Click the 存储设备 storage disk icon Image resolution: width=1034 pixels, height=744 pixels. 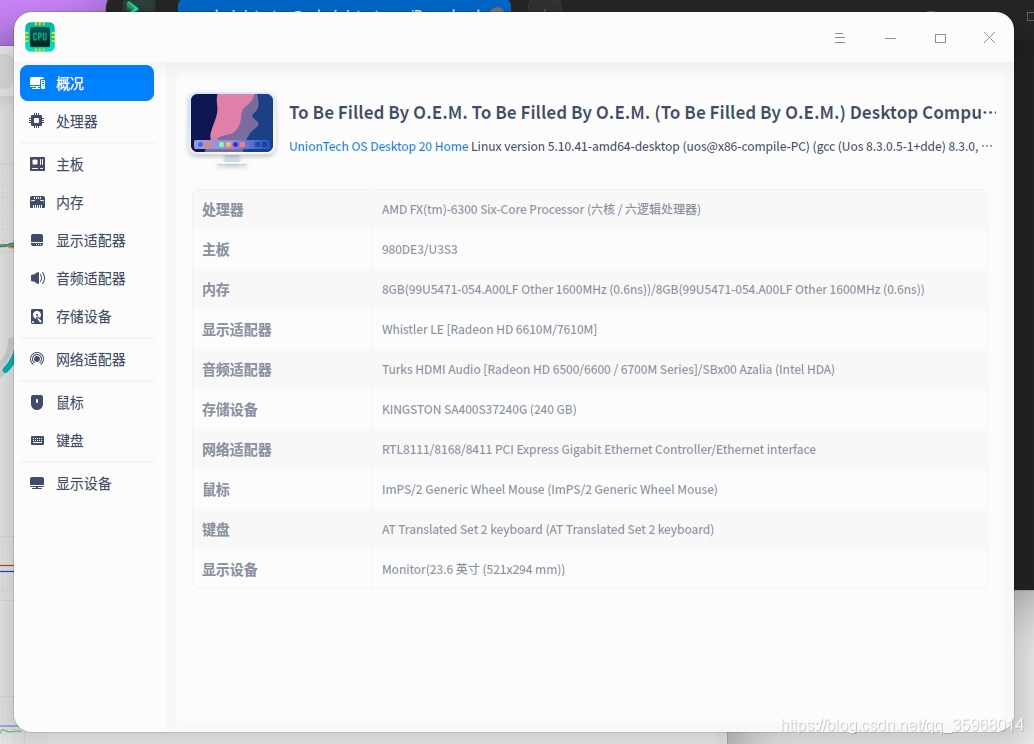coord(38,317)
